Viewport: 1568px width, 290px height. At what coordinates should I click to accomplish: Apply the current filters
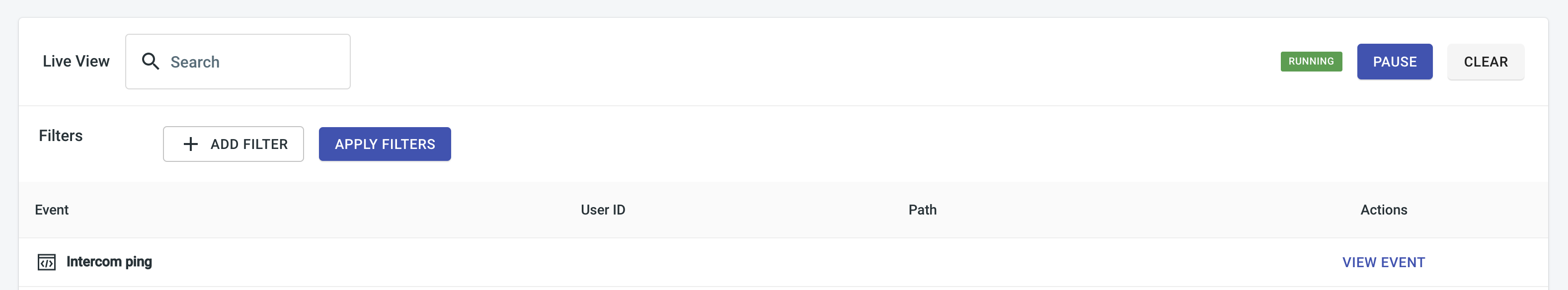coord(385,144)
